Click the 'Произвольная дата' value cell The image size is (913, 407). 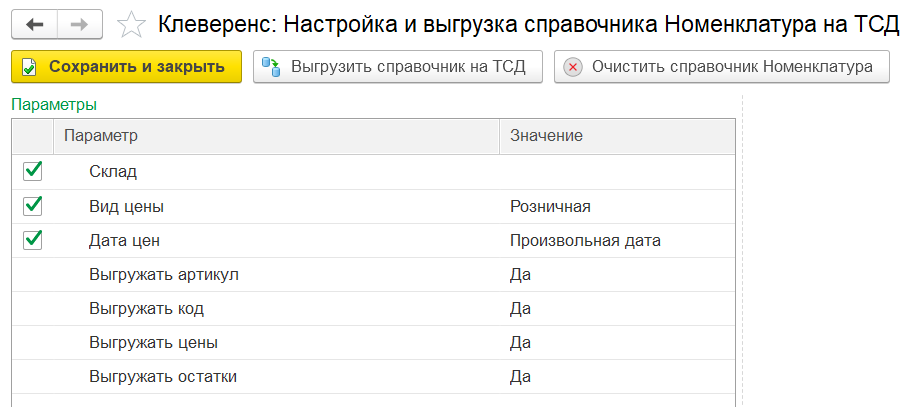click(617, 240)
